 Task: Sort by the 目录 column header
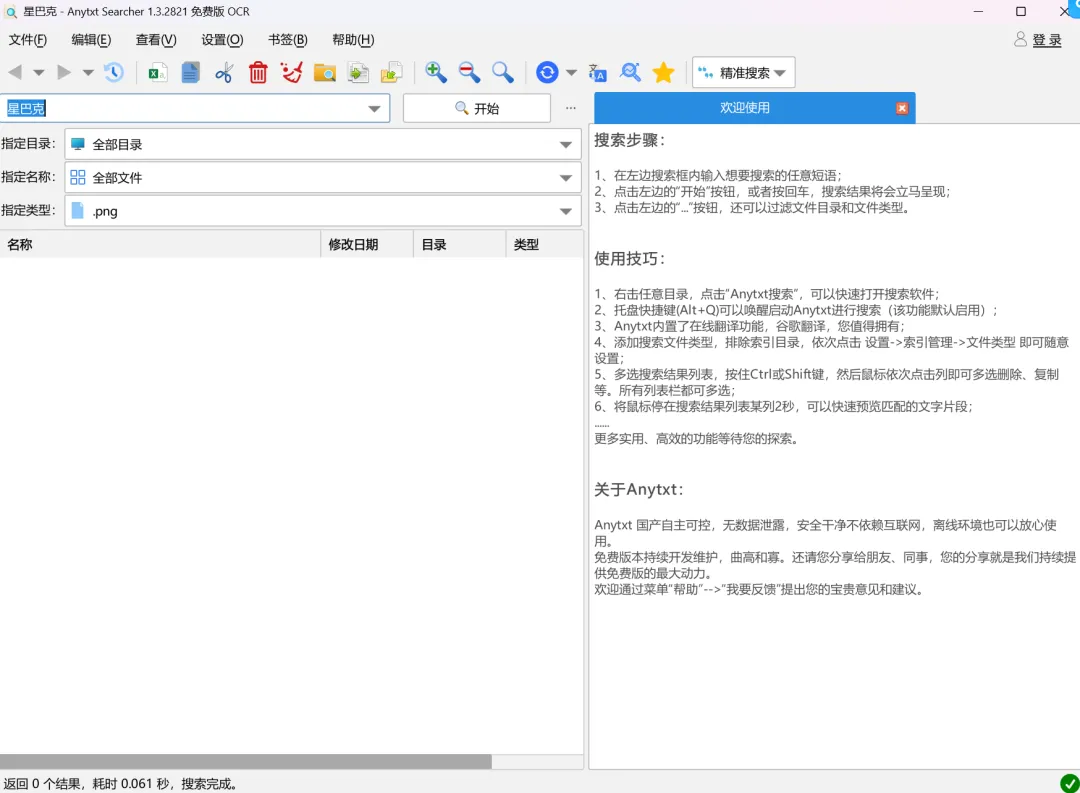click(459, 245)
